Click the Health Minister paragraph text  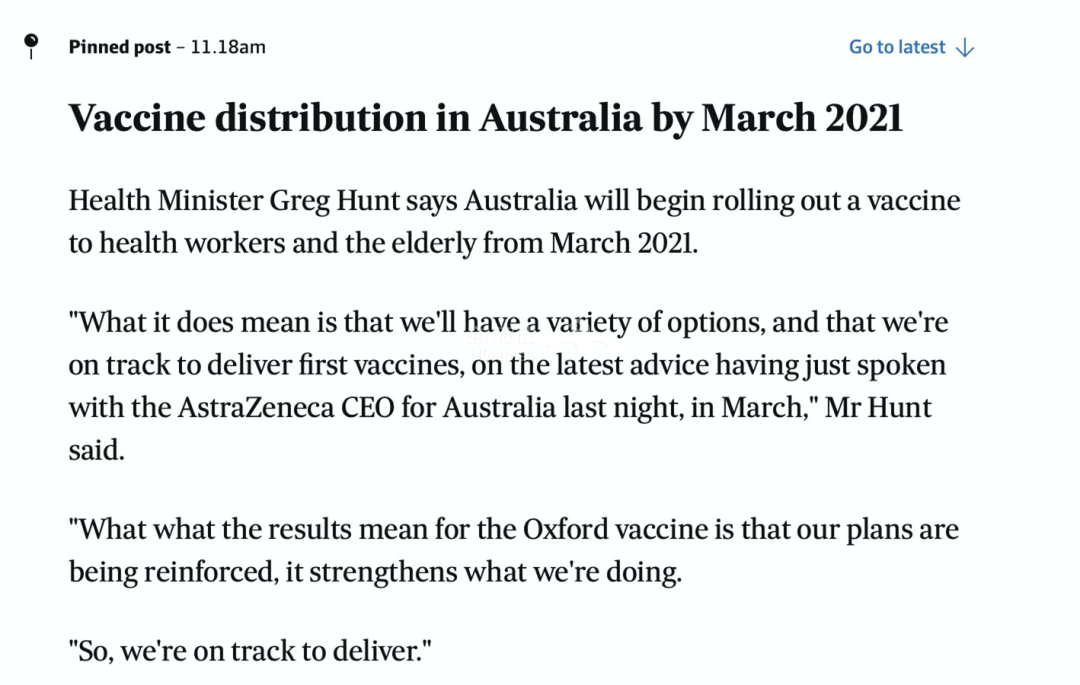(514, 222)
